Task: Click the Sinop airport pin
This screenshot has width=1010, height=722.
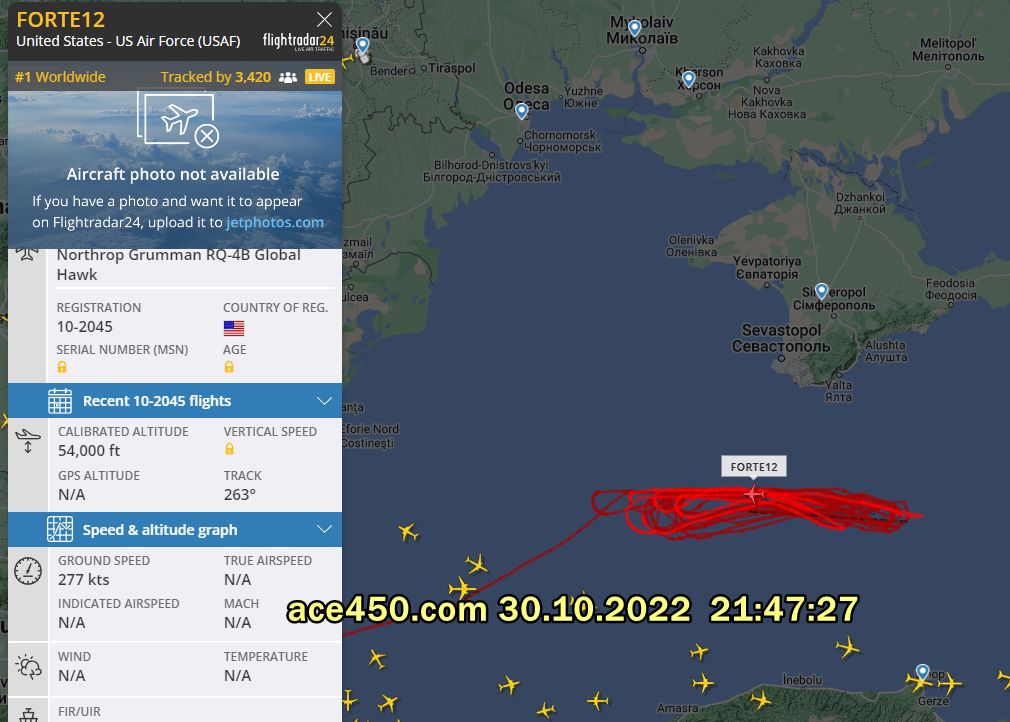Action: 922,673
